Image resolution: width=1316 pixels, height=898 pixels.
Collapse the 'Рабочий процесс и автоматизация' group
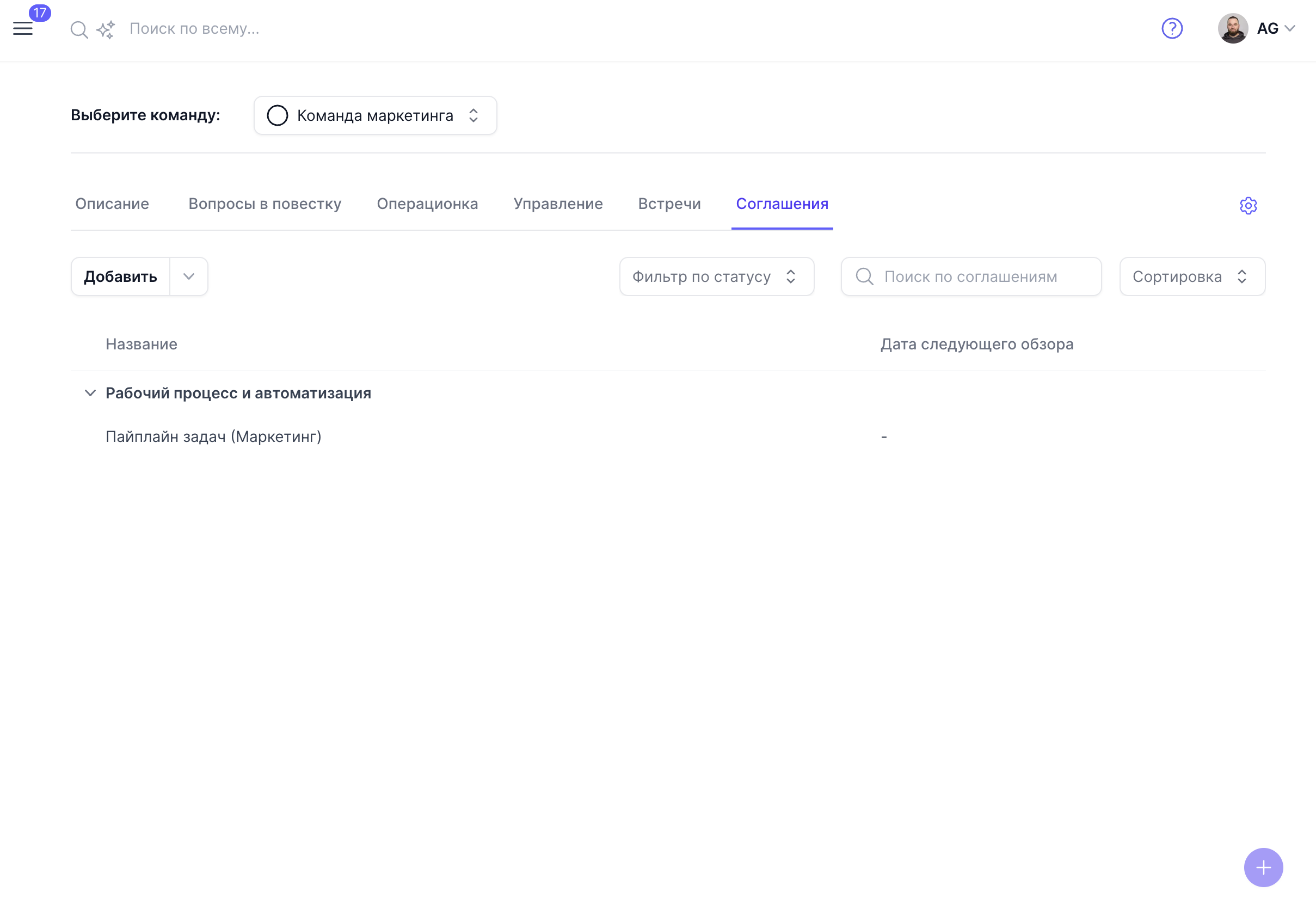[x=89, y=393]
